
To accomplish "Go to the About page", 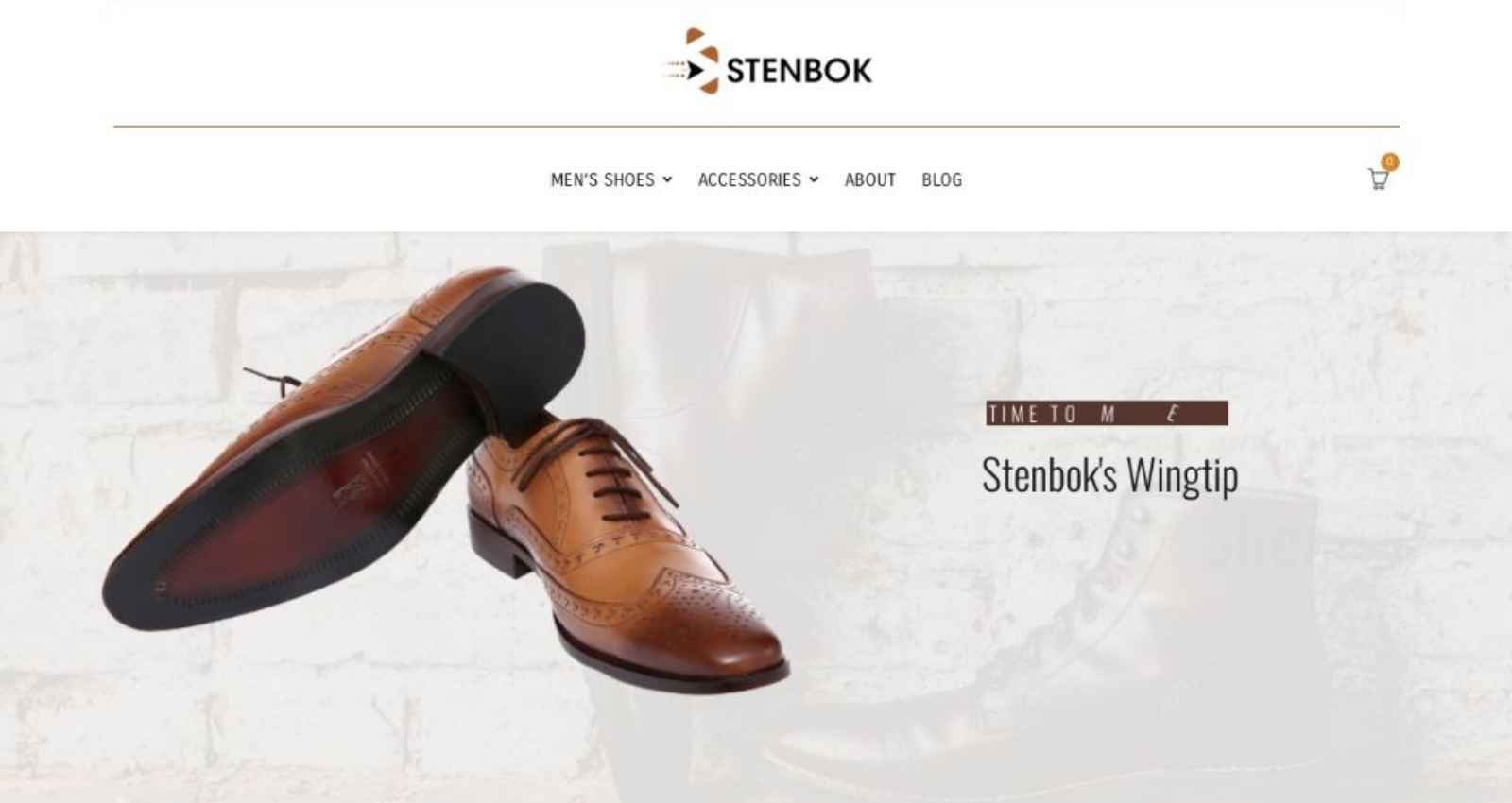I will pyautogui.click(x=869, y=179).
